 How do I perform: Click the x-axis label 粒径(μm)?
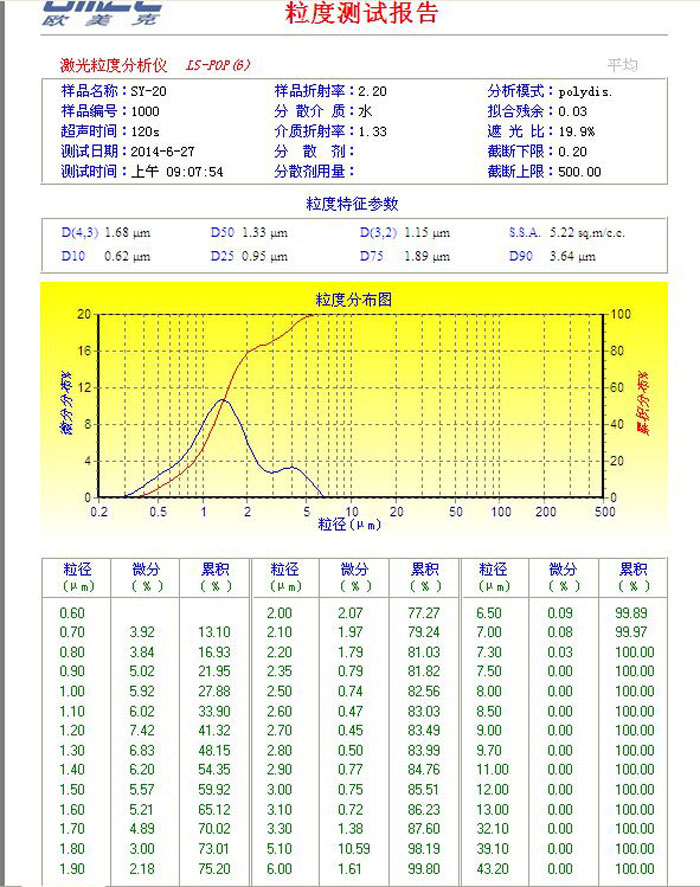point(349,524)
